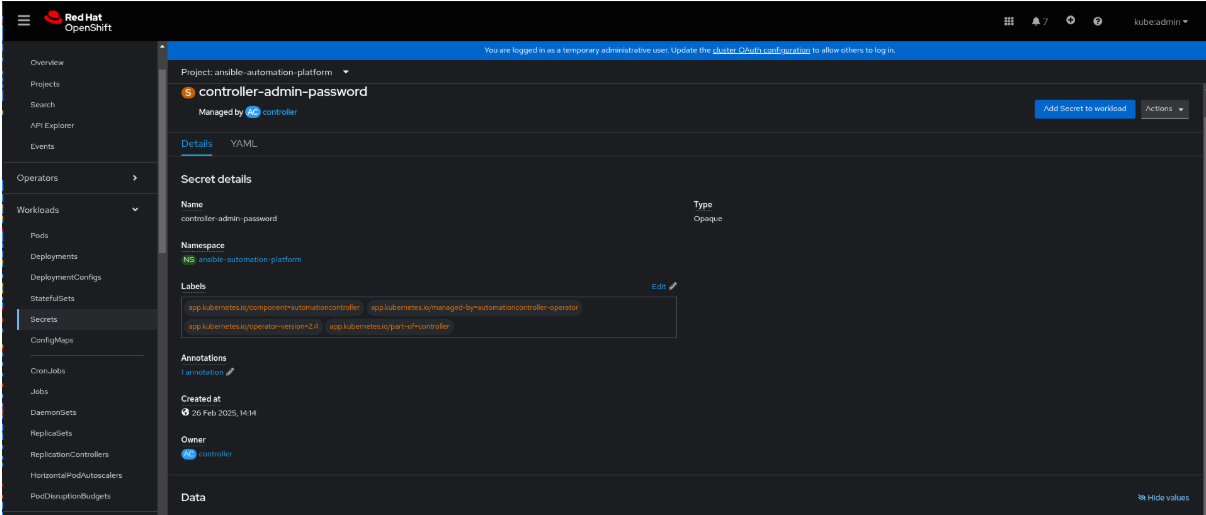
Task: Click the pencil icon beside 1 annotation
Action: (x=231, y=372)
